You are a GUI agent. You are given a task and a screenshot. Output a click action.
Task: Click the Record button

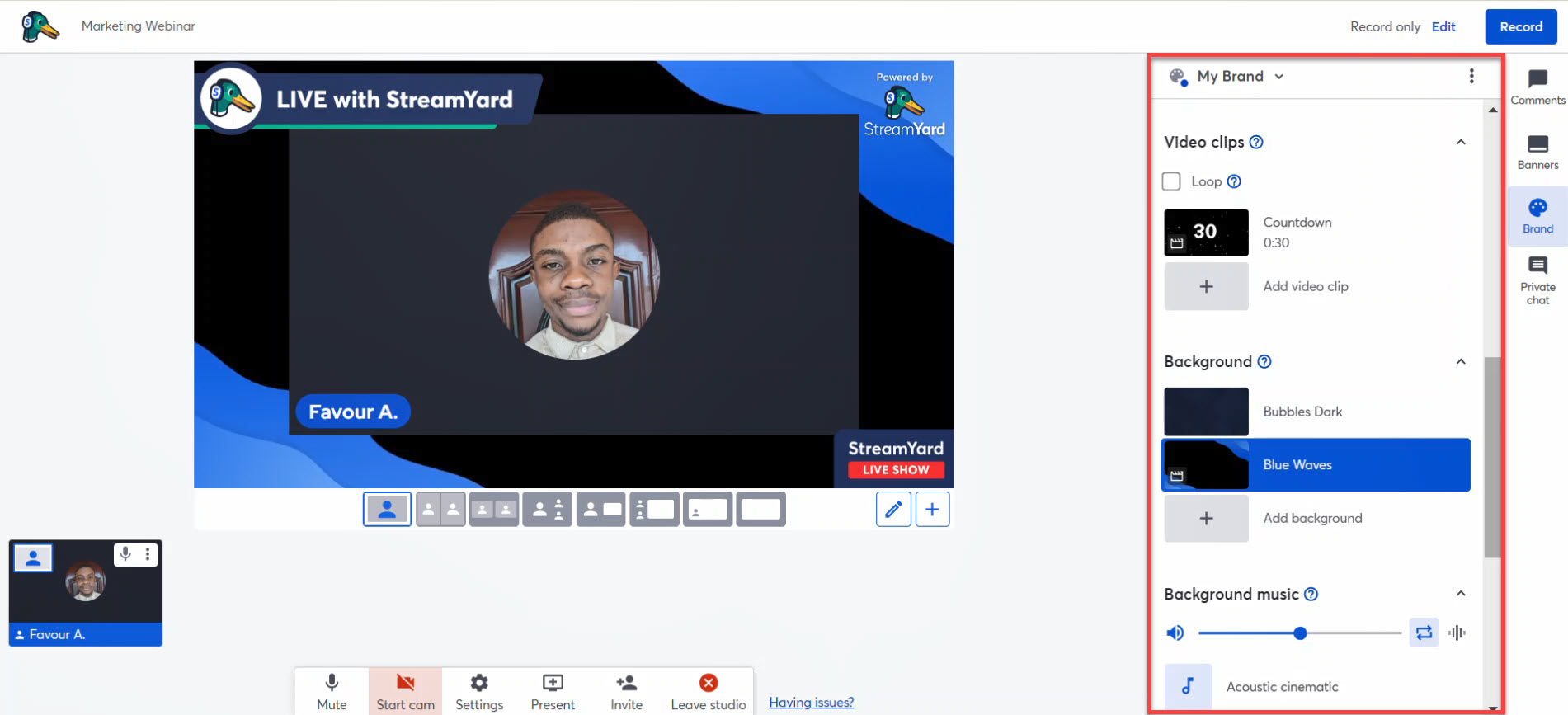point(1521,26)
